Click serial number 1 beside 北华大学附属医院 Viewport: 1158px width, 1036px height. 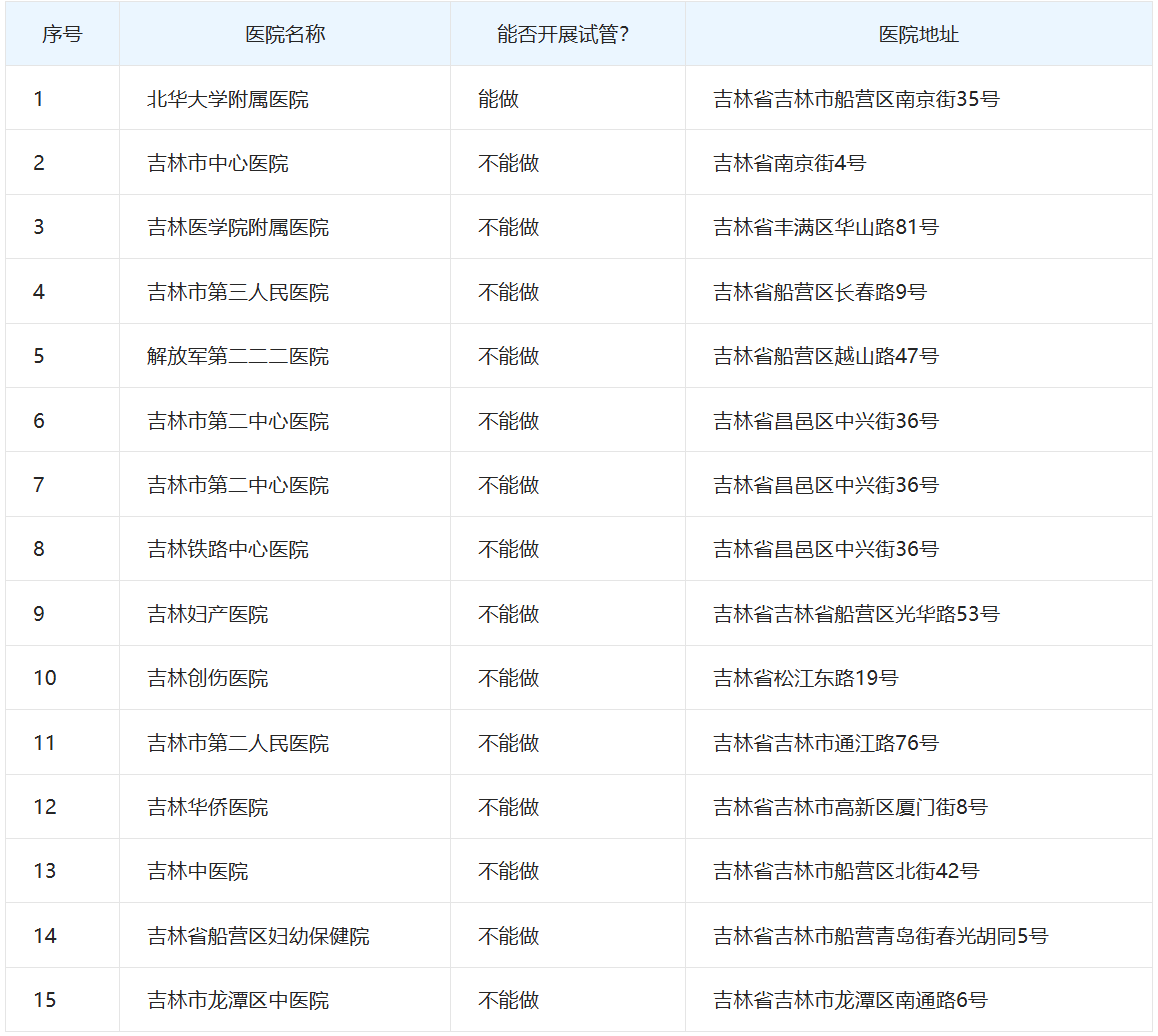click(38, 99)
